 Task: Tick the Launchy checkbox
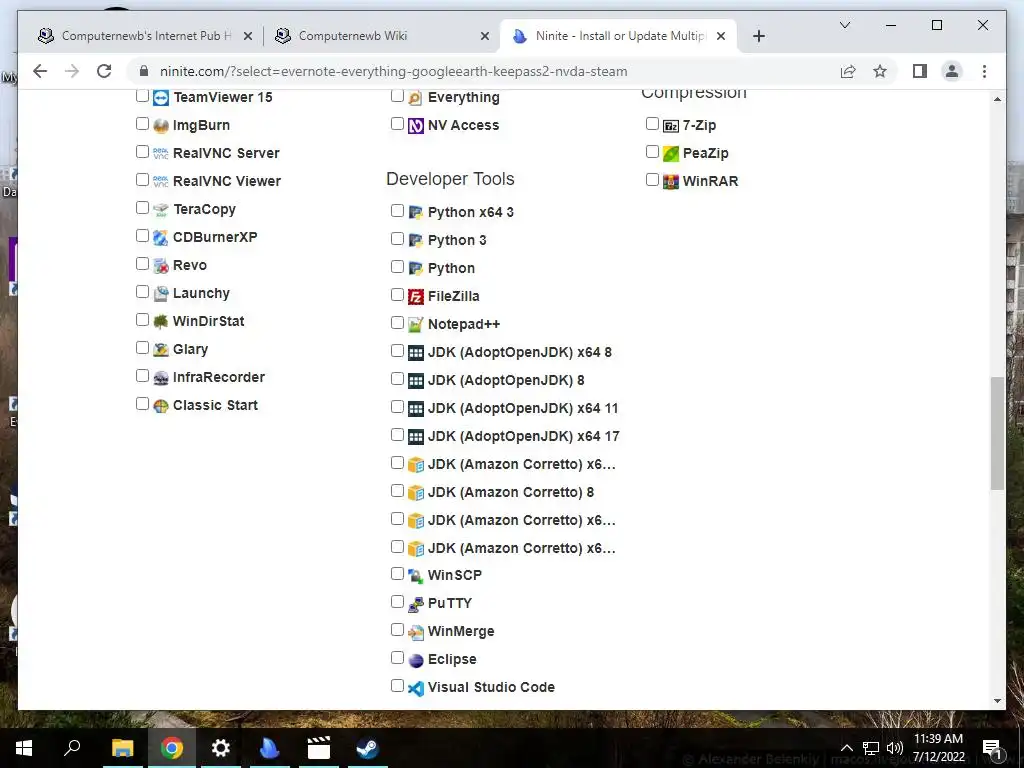(142, 291)
